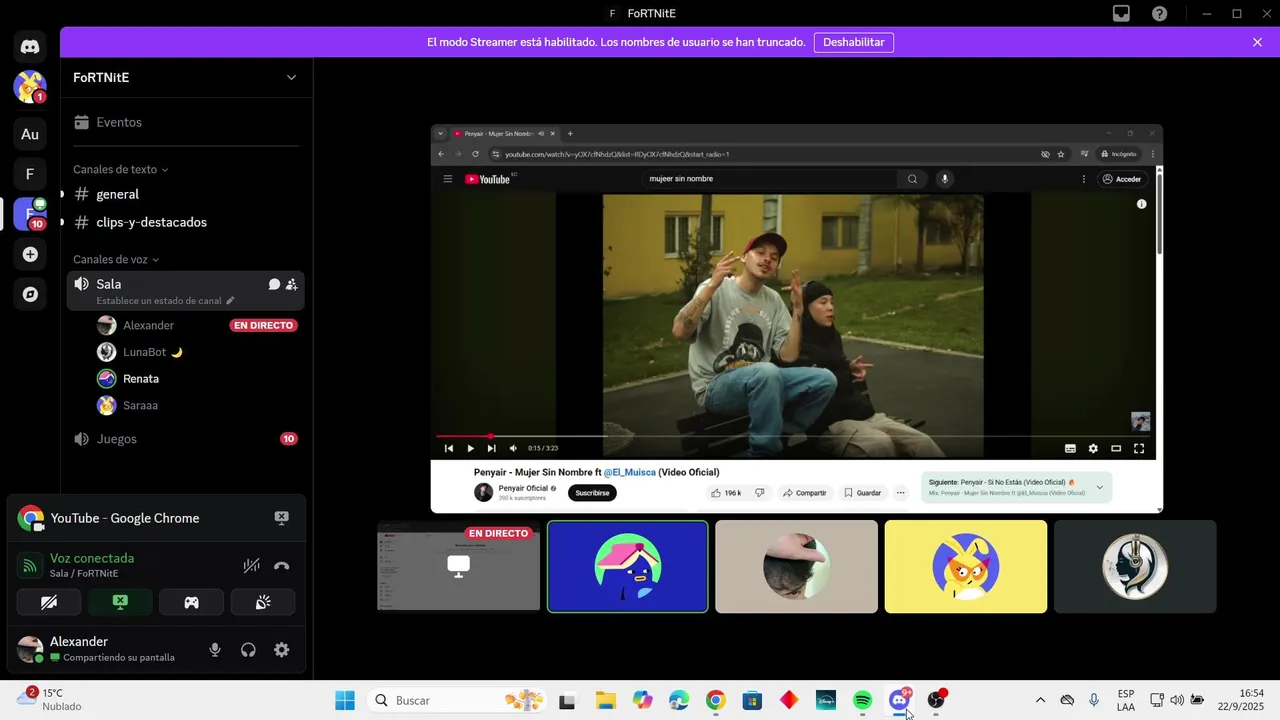
Task: Toggle play on the streamed video player
Action: 470,448
